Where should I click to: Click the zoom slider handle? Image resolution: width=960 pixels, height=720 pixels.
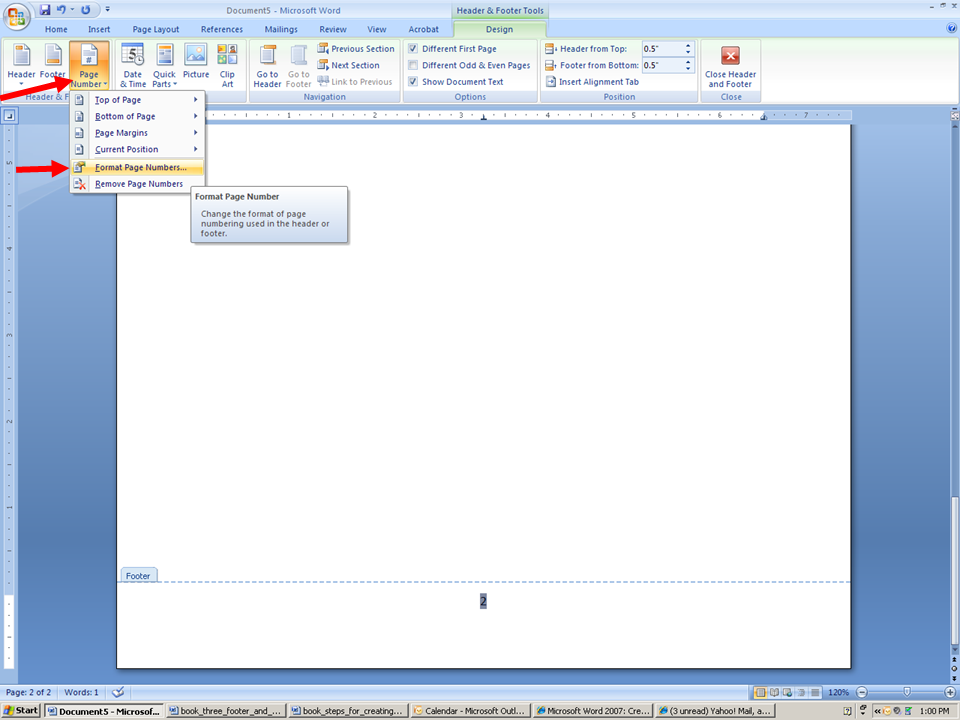907,692
